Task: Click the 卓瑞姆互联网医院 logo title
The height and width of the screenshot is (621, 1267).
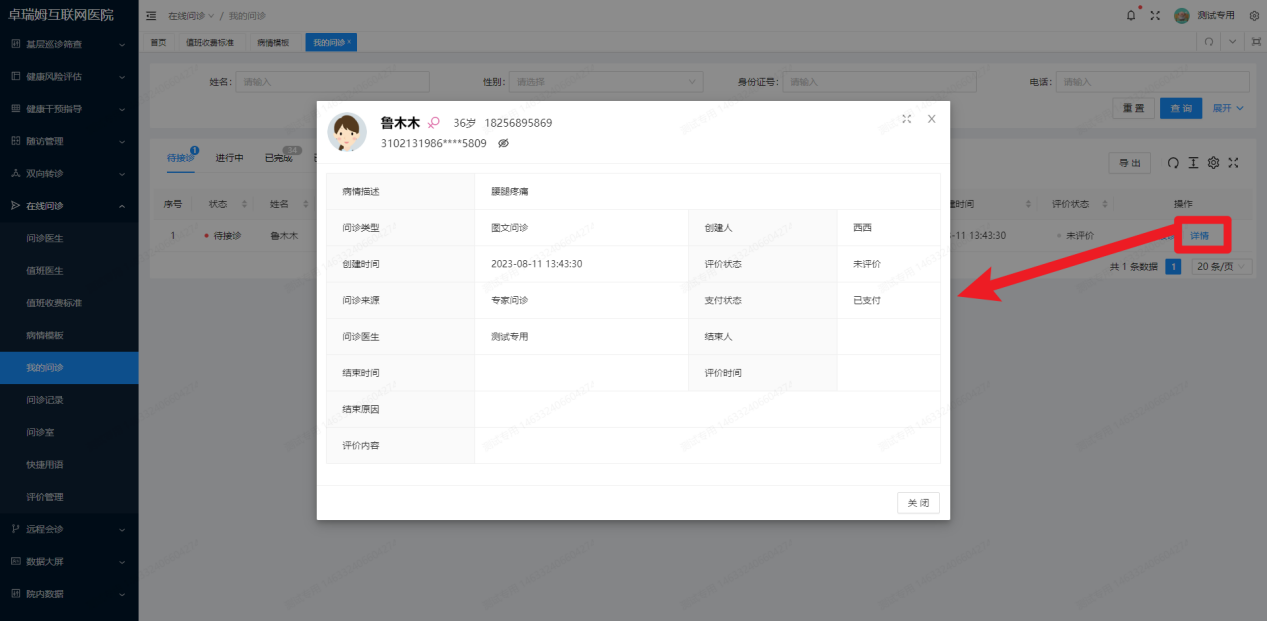Action: click(61, 15)
